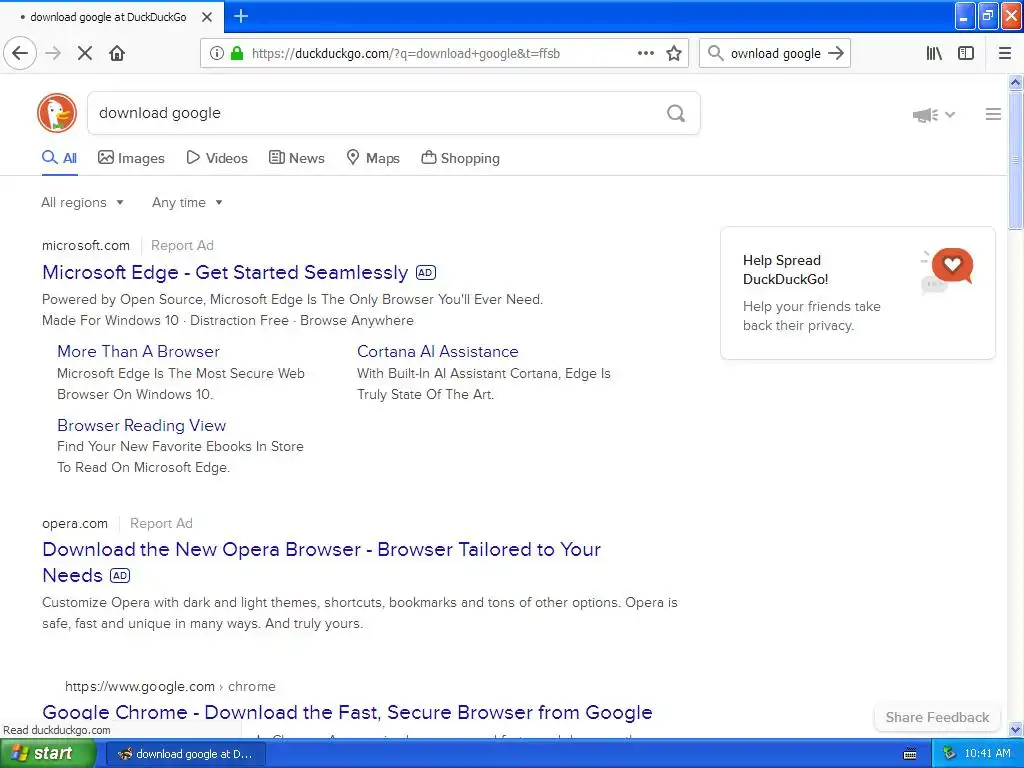The height and width of the screenshot is (768, 1024).
Task: Click the microsoft.com ad domain text
Action: 86,246
